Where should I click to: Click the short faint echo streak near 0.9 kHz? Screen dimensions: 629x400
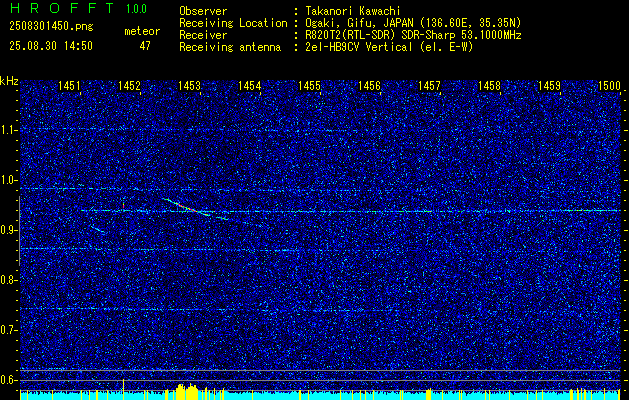coord(98,229)
